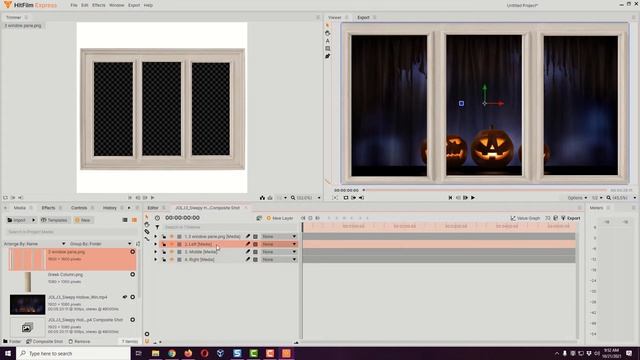The width and height of the screenshot is (640, 360).
Task: Expand the Middle layer properties
Action: pyautogui.click(x=156, y=252)
